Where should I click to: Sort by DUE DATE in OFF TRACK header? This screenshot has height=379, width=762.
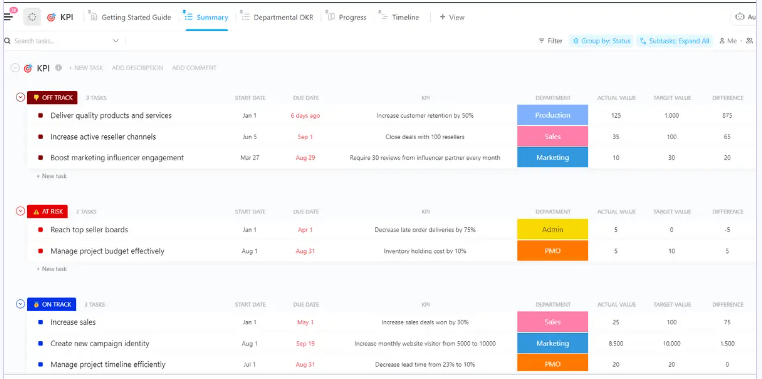[306, 98]
